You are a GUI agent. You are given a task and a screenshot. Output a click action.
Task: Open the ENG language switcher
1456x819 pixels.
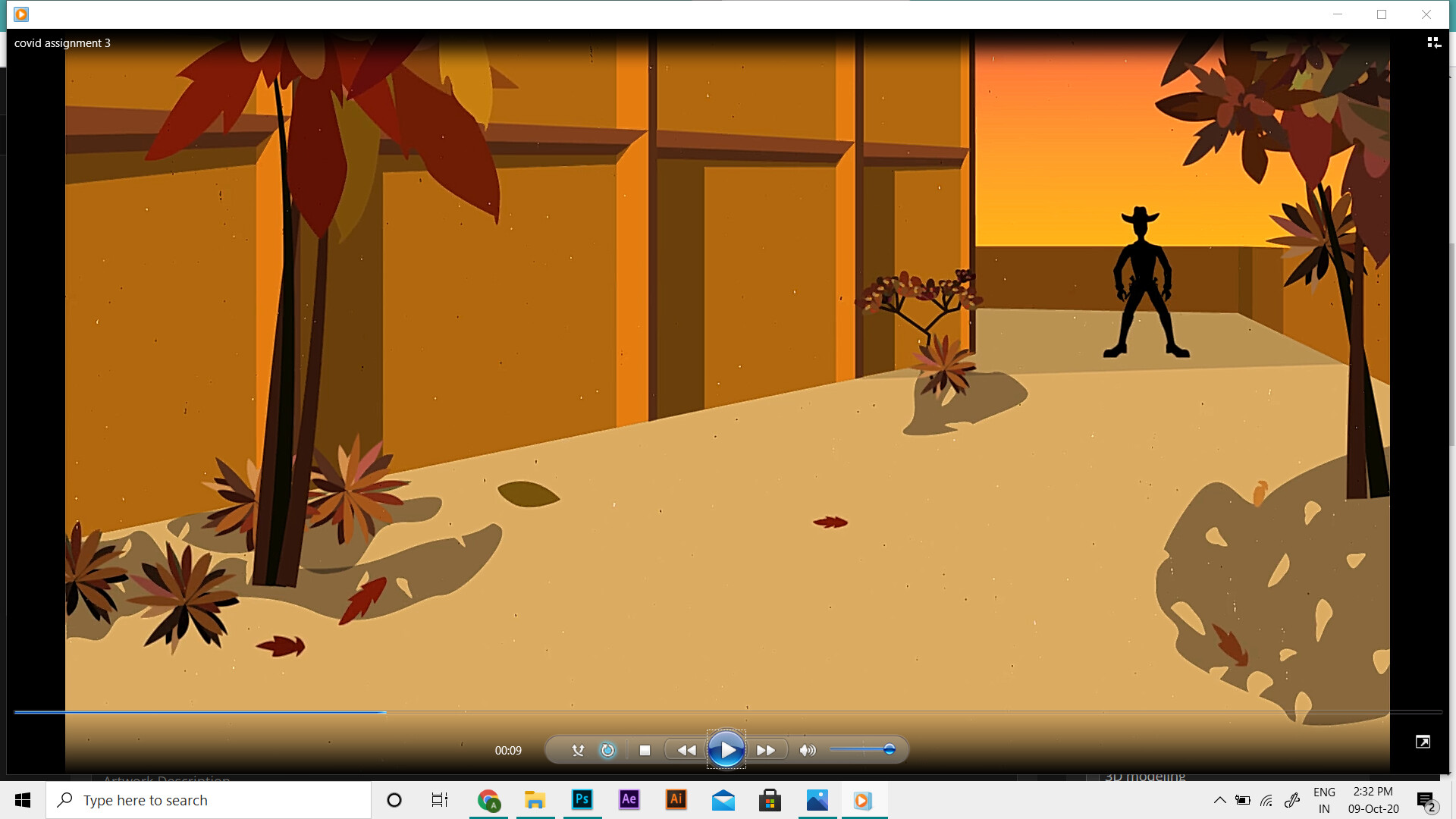pyautogui.click(x=1324, y=800)
